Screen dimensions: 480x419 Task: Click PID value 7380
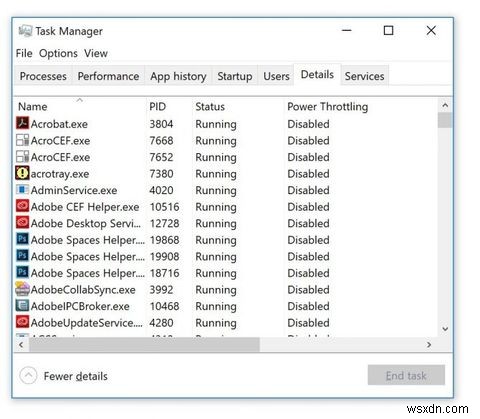click(x=161, y=174)
